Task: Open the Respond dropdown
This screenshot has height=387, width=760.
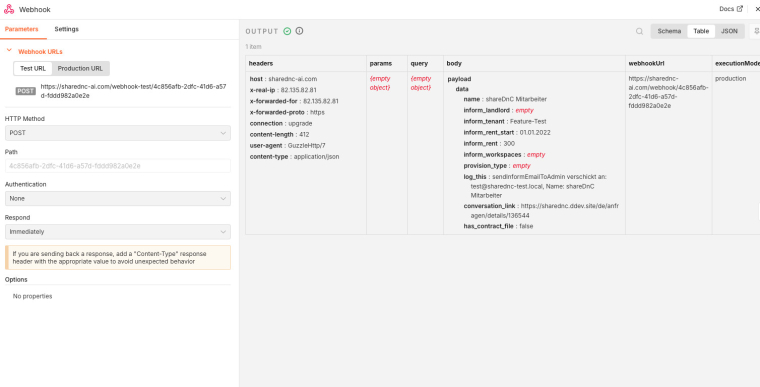Action: pyautogui.click(x=118, y=232)
